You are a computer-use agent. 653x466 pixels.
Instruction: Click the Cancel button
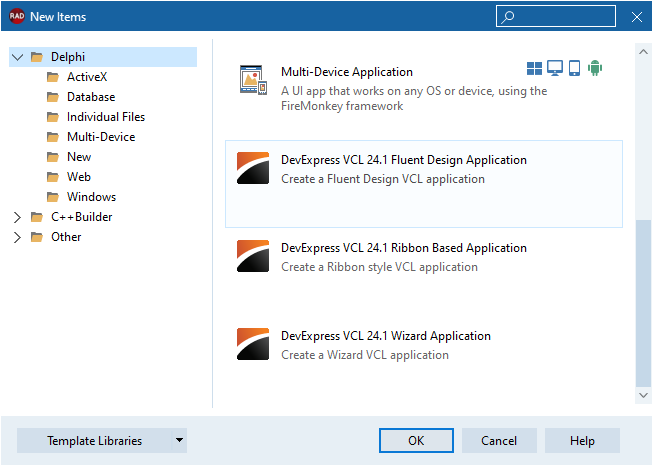[x=499, y=440]
